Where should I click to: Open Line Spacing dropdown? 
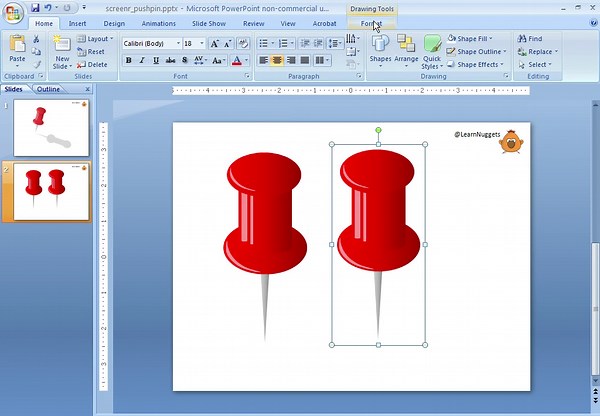click(x=335, y=43)
